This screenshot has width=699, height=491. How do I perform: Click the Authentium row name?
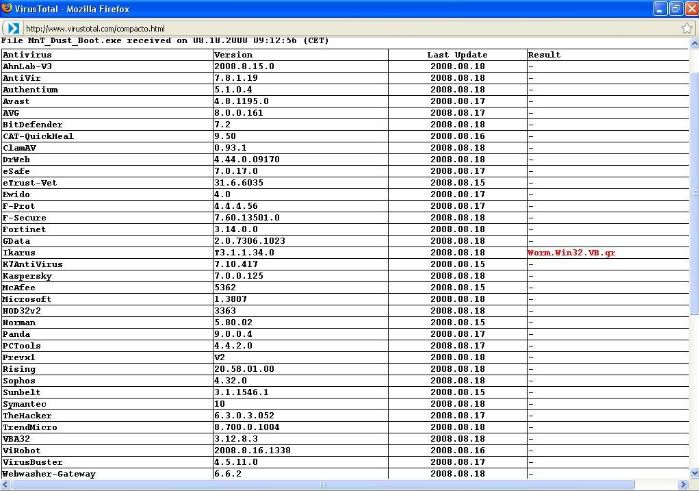[30, 90]
